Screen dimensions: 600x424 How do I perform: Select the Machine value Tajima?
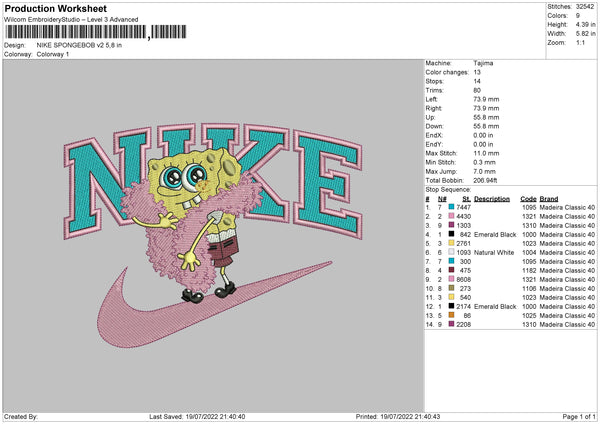(x=483, y=63)
